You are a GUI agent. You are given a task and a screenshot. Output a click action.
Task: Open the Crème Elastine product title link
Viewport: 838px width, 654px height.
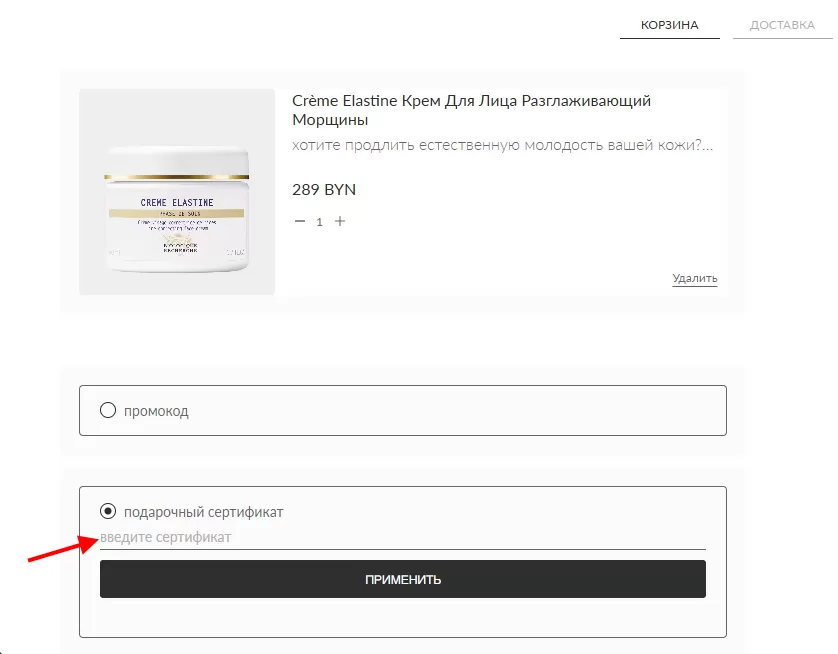click(471, 110)
